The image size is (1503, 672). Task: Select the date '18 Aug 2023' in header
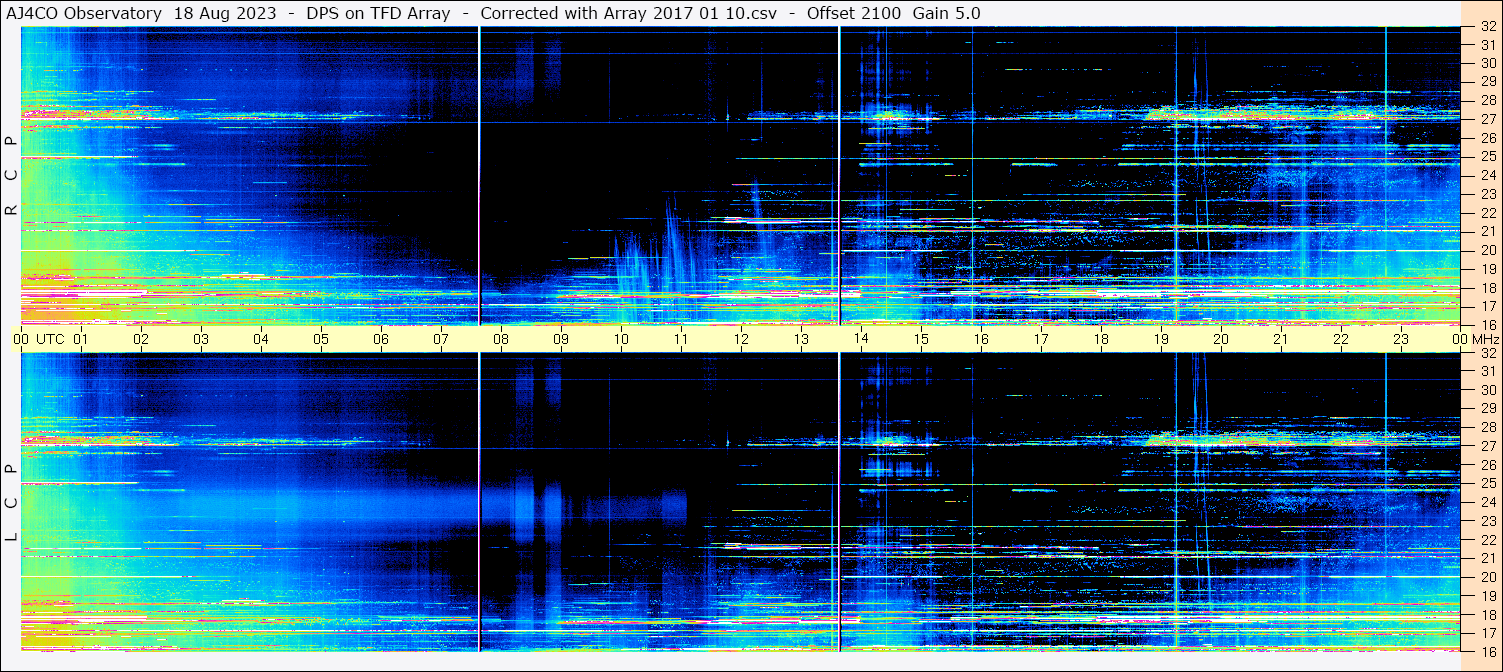(225, 13)
